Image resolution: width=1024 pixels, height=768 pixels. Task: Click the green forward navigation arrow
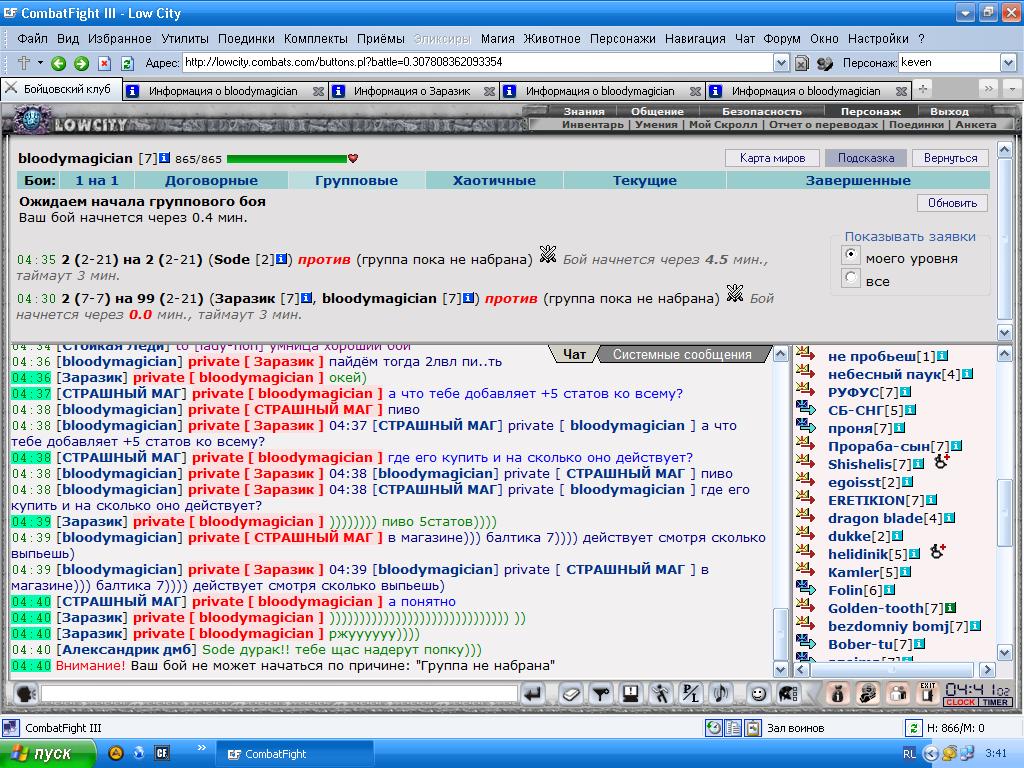point(81,63)
